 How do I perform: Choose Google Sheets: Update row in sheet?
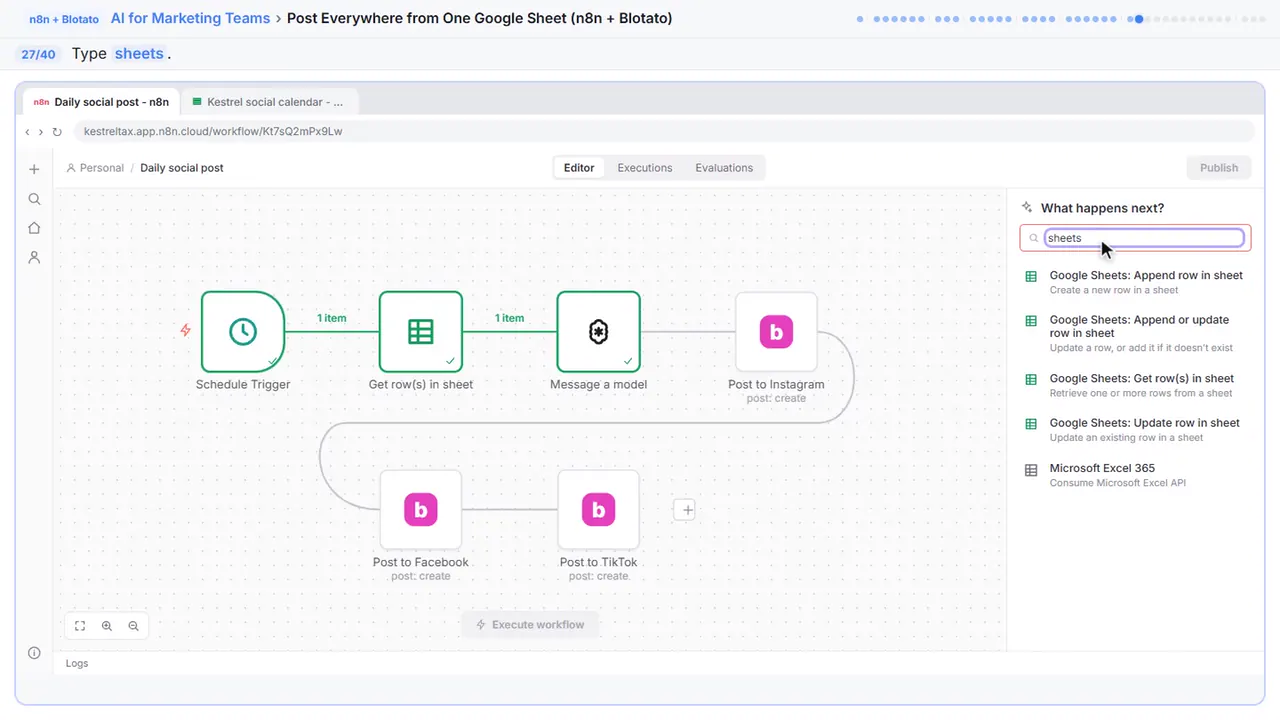pyautogui.click(x=1136, y=429)
